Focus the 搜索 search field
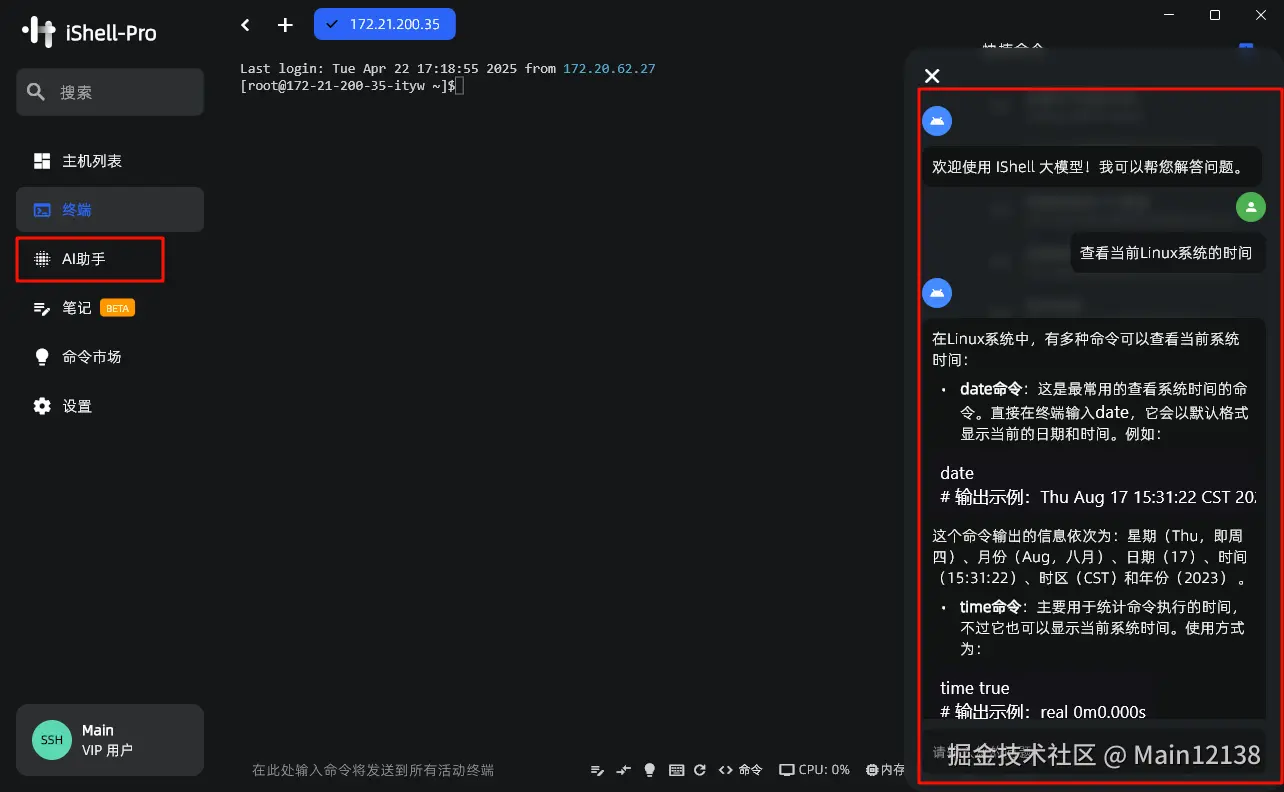 click(110, 92)
